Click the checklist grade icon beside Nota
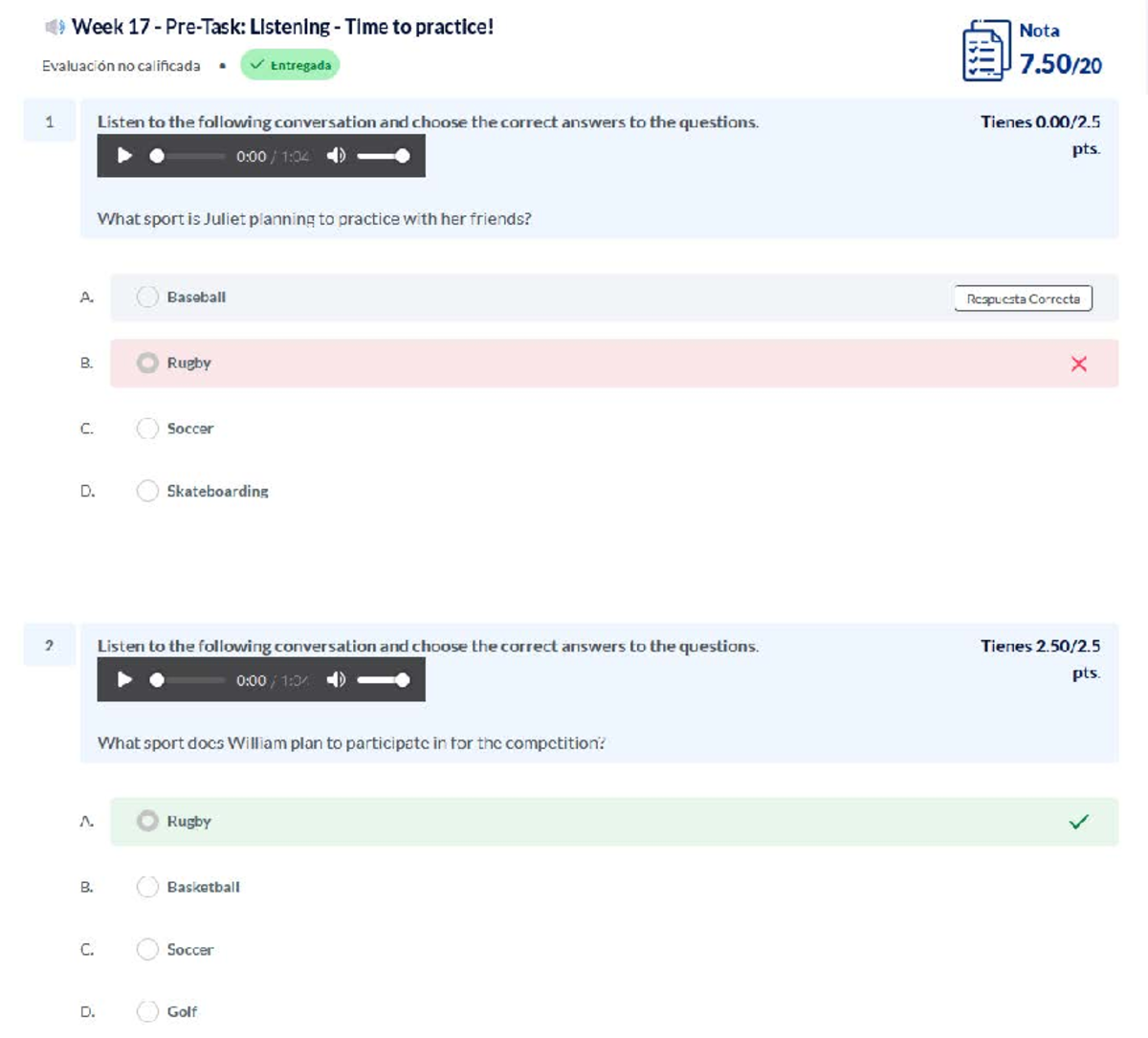 (985, 51)
